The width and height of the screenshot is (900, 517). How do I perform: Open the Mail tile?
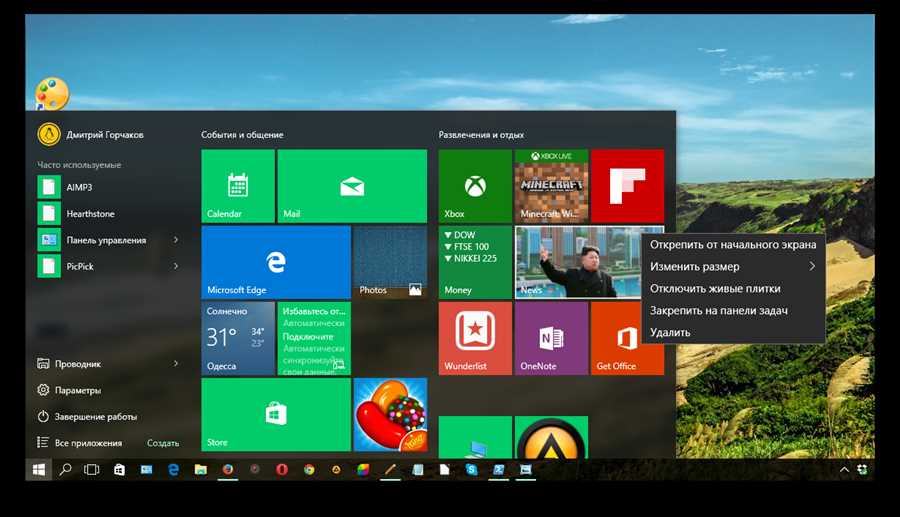coord(352,186)
